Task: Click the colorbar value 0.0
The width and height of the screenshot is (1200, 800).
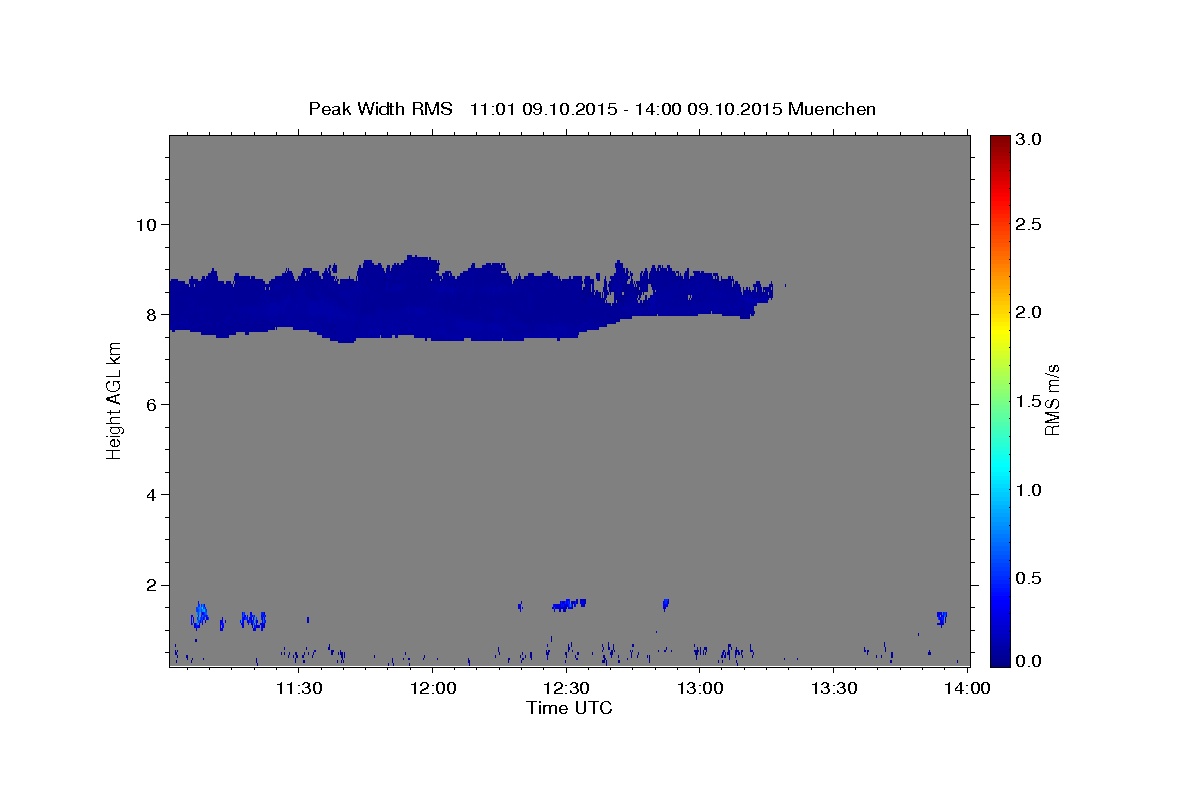Action: tap(1031, 661)
